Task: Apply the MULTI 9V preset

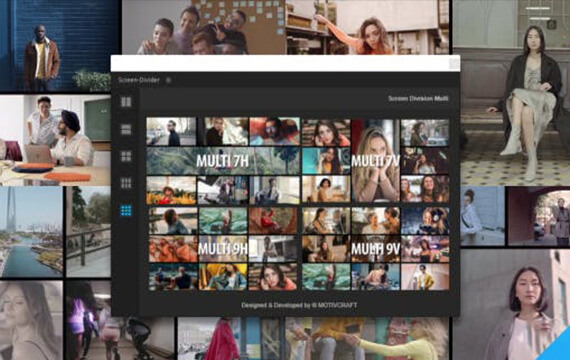Action: coord(376,249)
